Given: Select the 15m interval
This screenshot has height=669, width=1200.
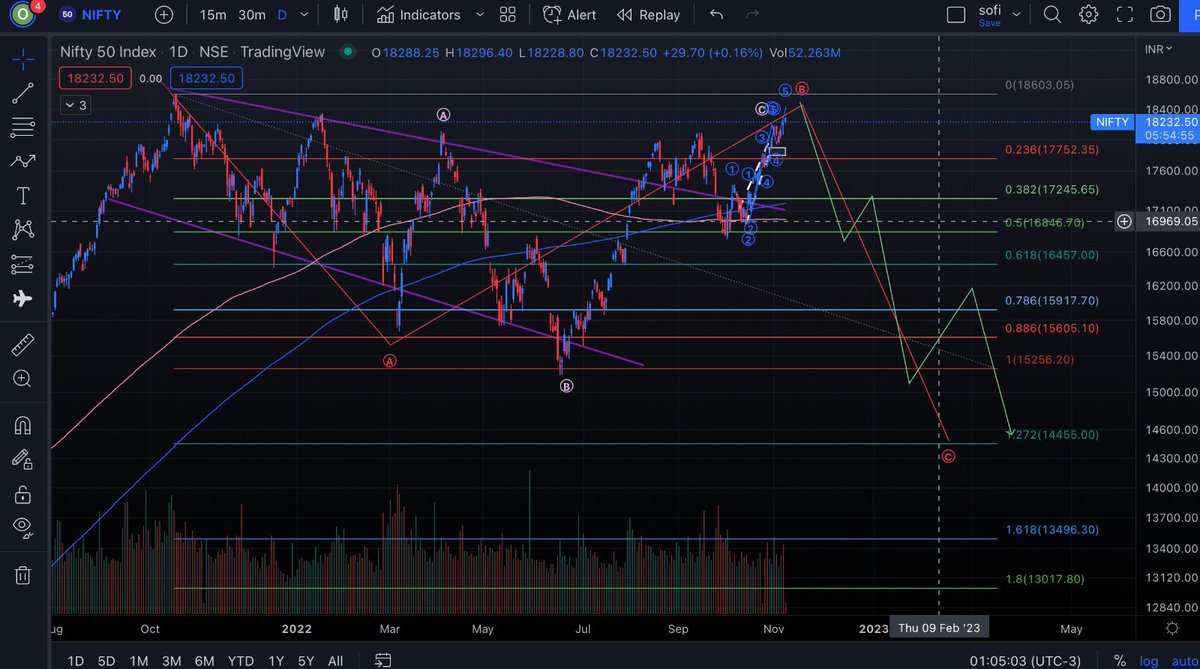Looking at the screenshot, I should [x=212, y=15].
